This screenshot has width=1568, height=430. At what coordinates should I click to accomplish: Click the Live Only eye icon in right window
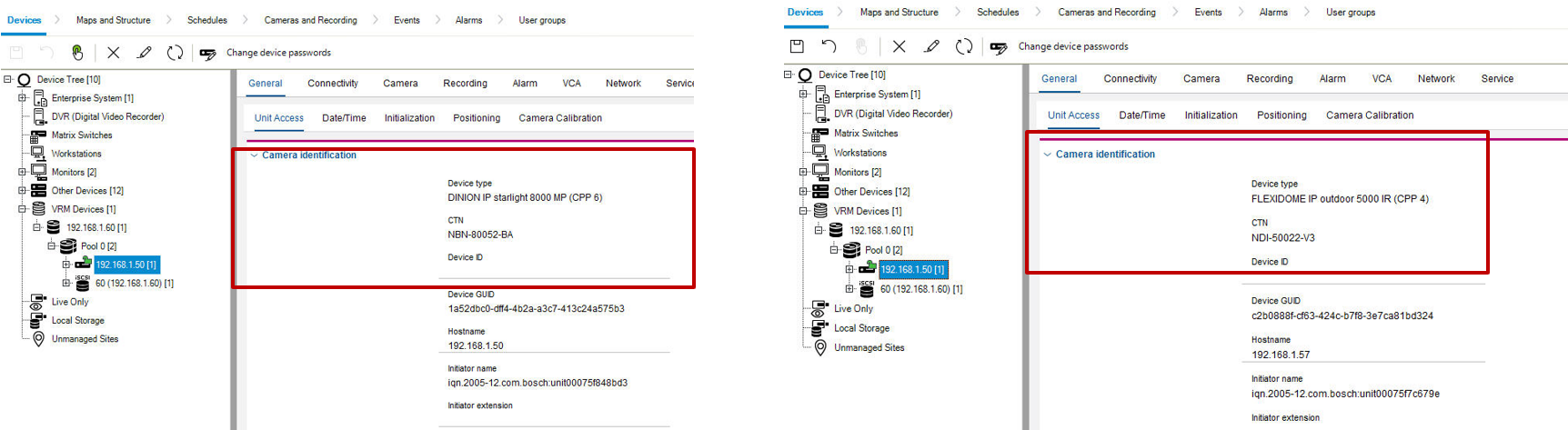tap(819, 308)
